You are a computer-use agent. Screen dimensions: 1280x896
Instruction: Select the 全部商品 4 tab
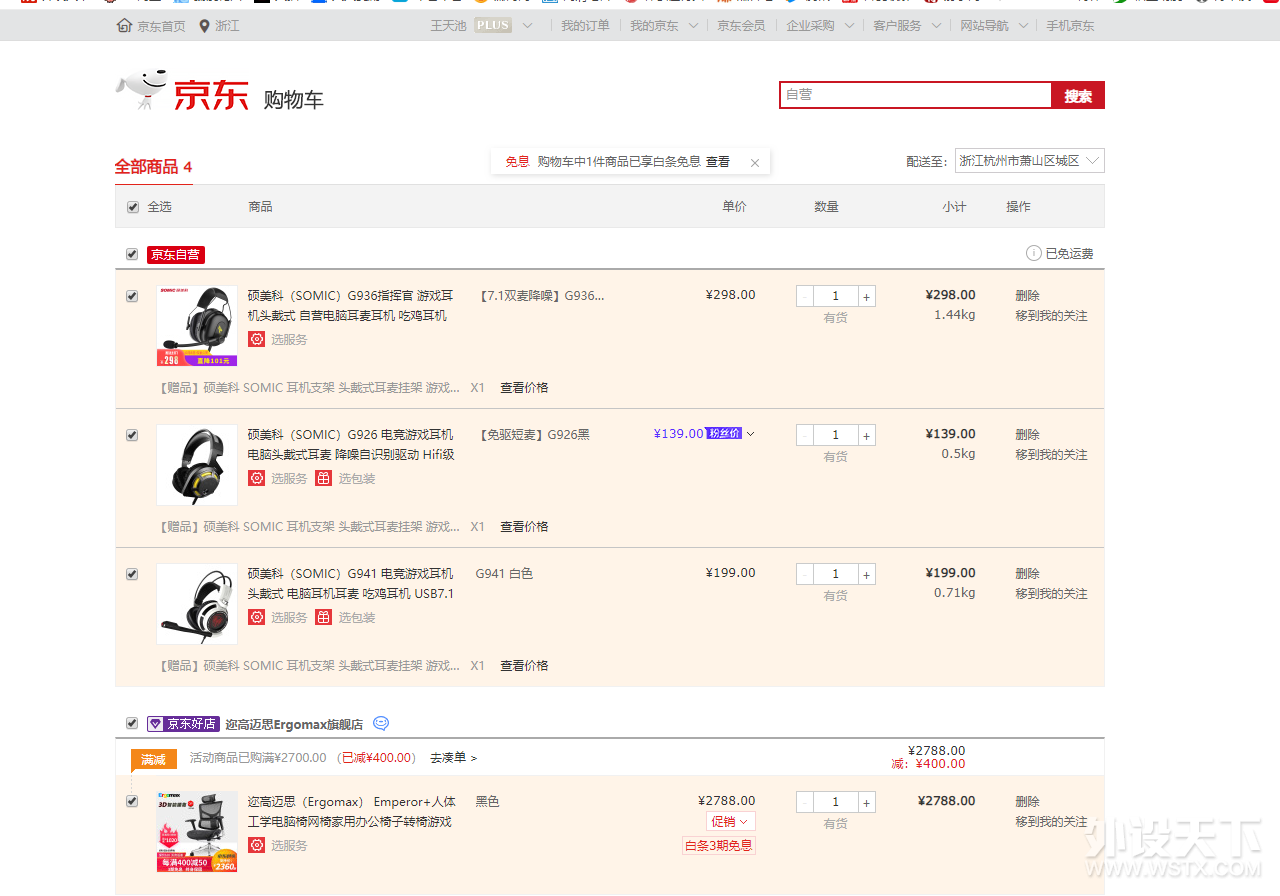click(x=153, y=167)
